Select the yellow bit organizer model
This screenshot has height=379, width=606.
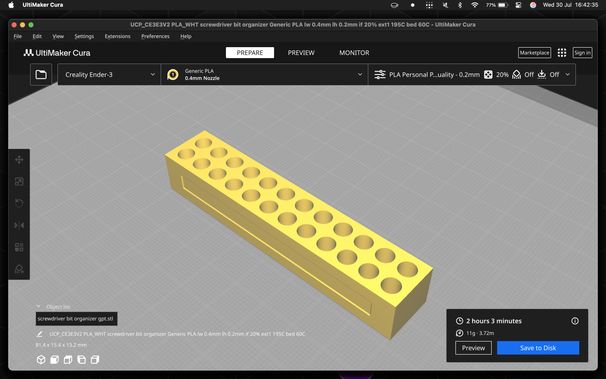click(300, 235)
